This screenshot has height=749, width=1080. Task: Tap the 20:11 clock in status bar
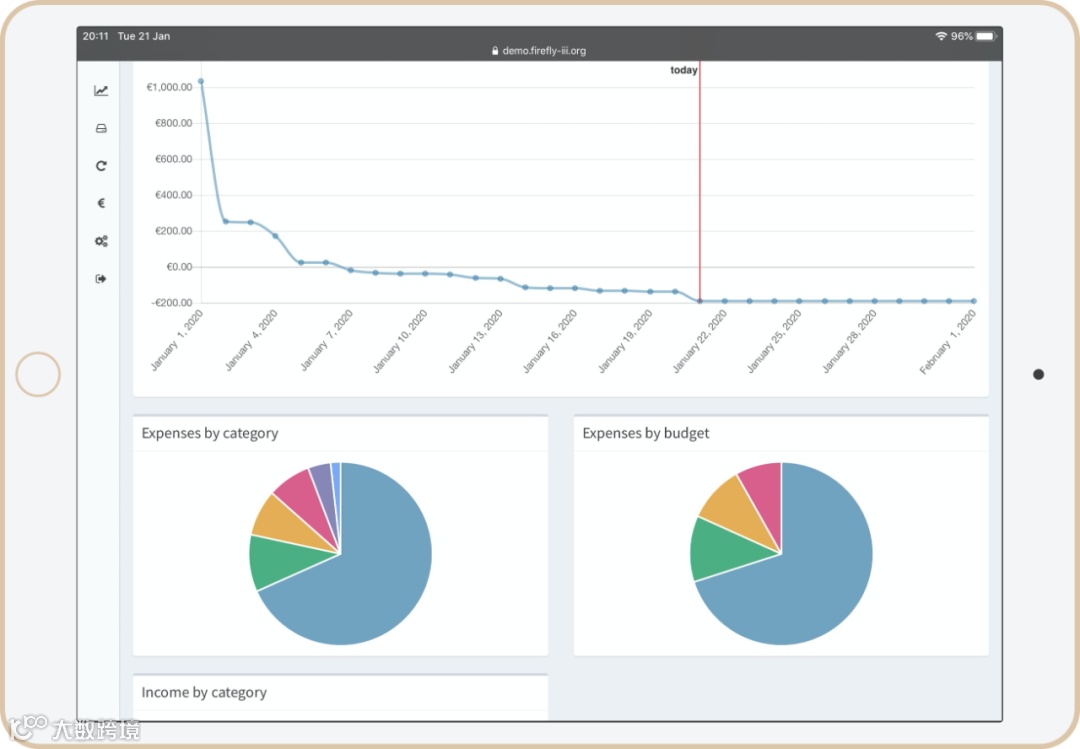click(96, 36)
